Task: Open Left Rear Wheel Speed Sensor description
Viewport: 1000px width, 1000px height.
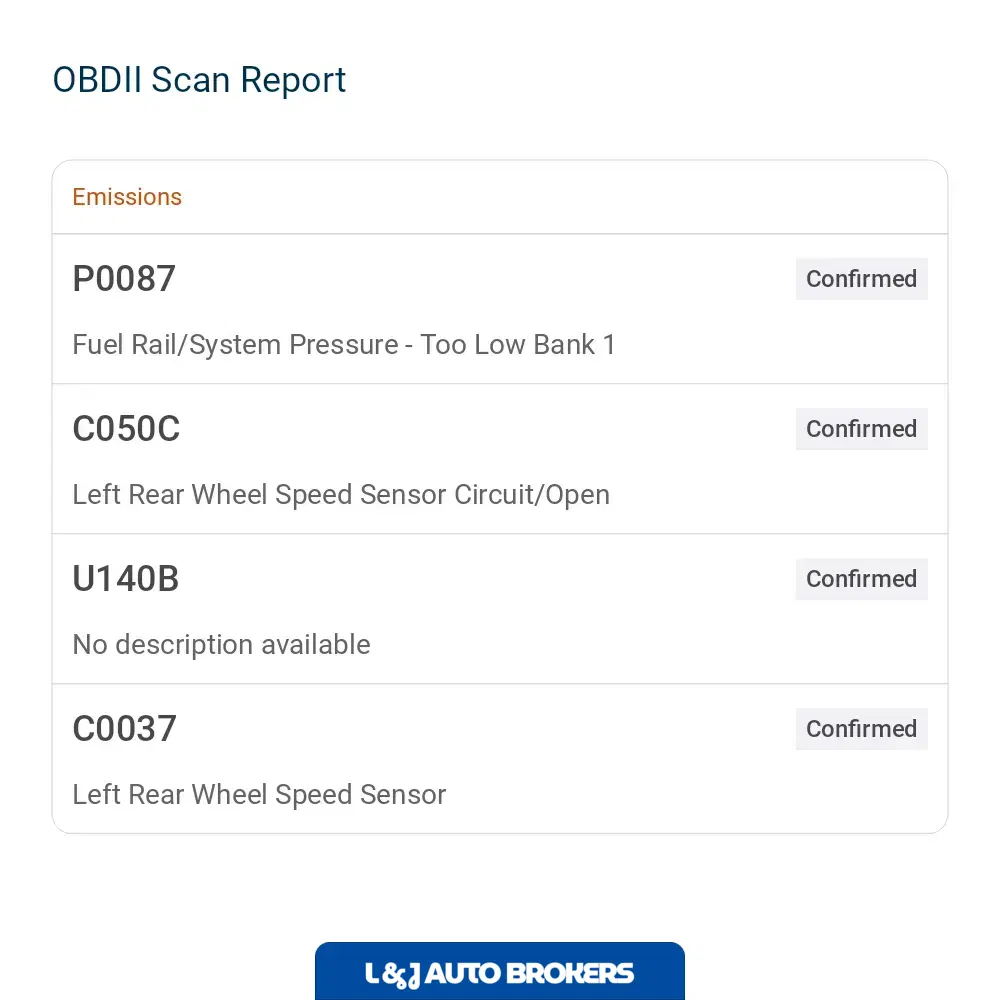Action: (259, 795)
